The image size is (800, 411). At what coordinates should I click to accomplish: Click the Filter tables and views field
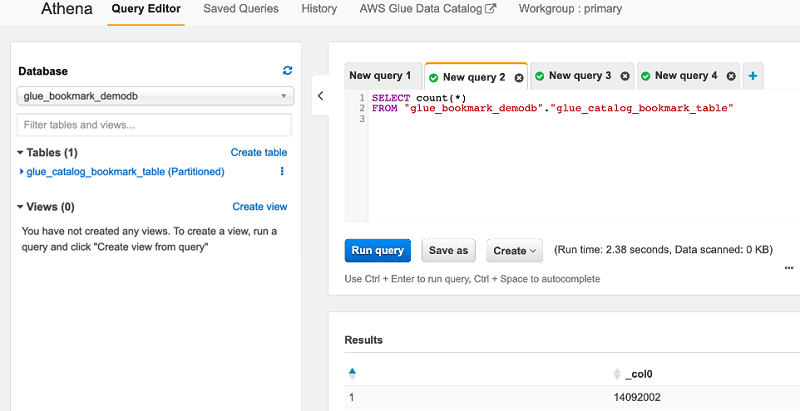[155, 125]
